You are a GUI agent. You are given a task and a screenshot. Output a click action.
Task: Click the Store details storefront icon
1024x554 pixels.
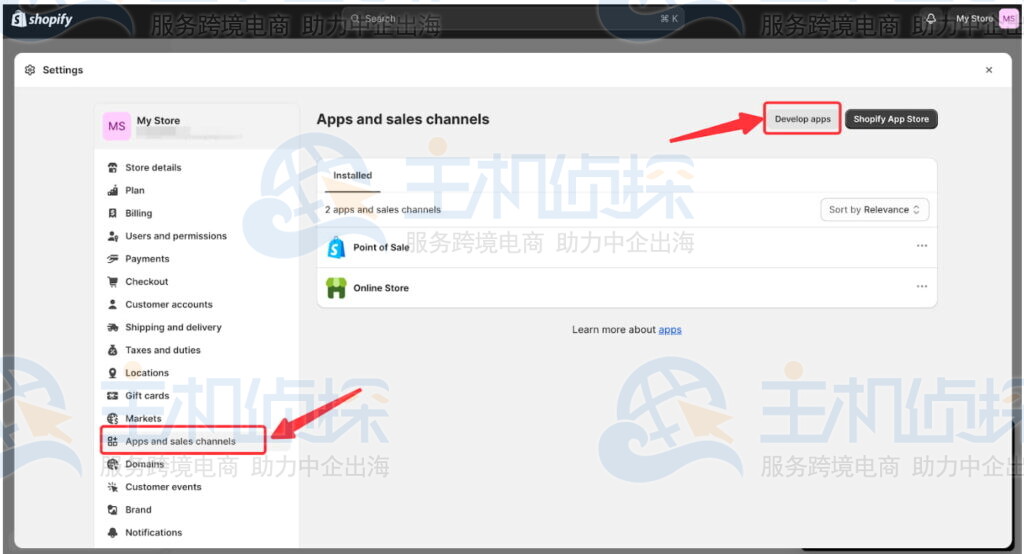point(112,167)
